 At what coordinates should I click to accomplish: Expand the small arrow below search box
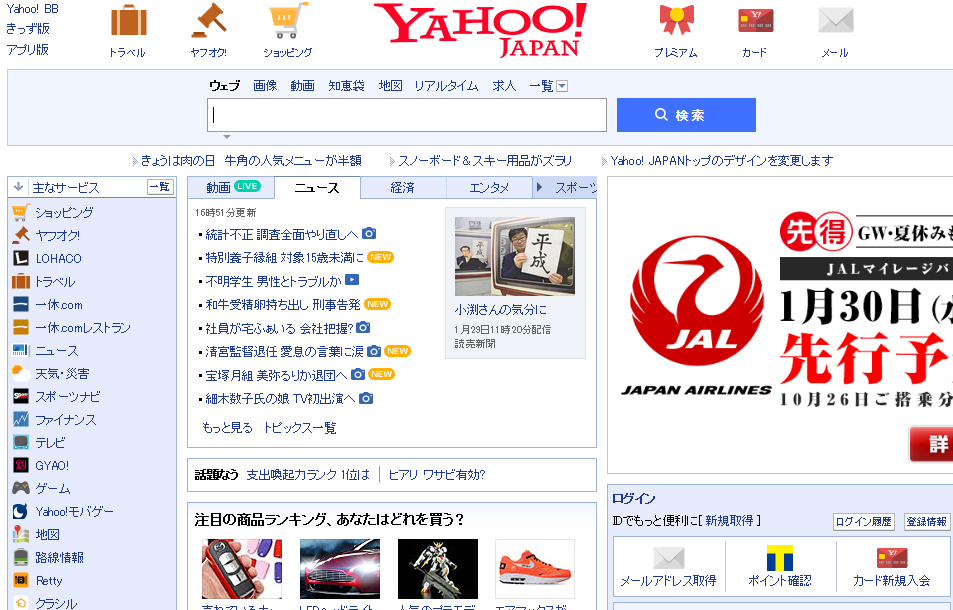227,137
